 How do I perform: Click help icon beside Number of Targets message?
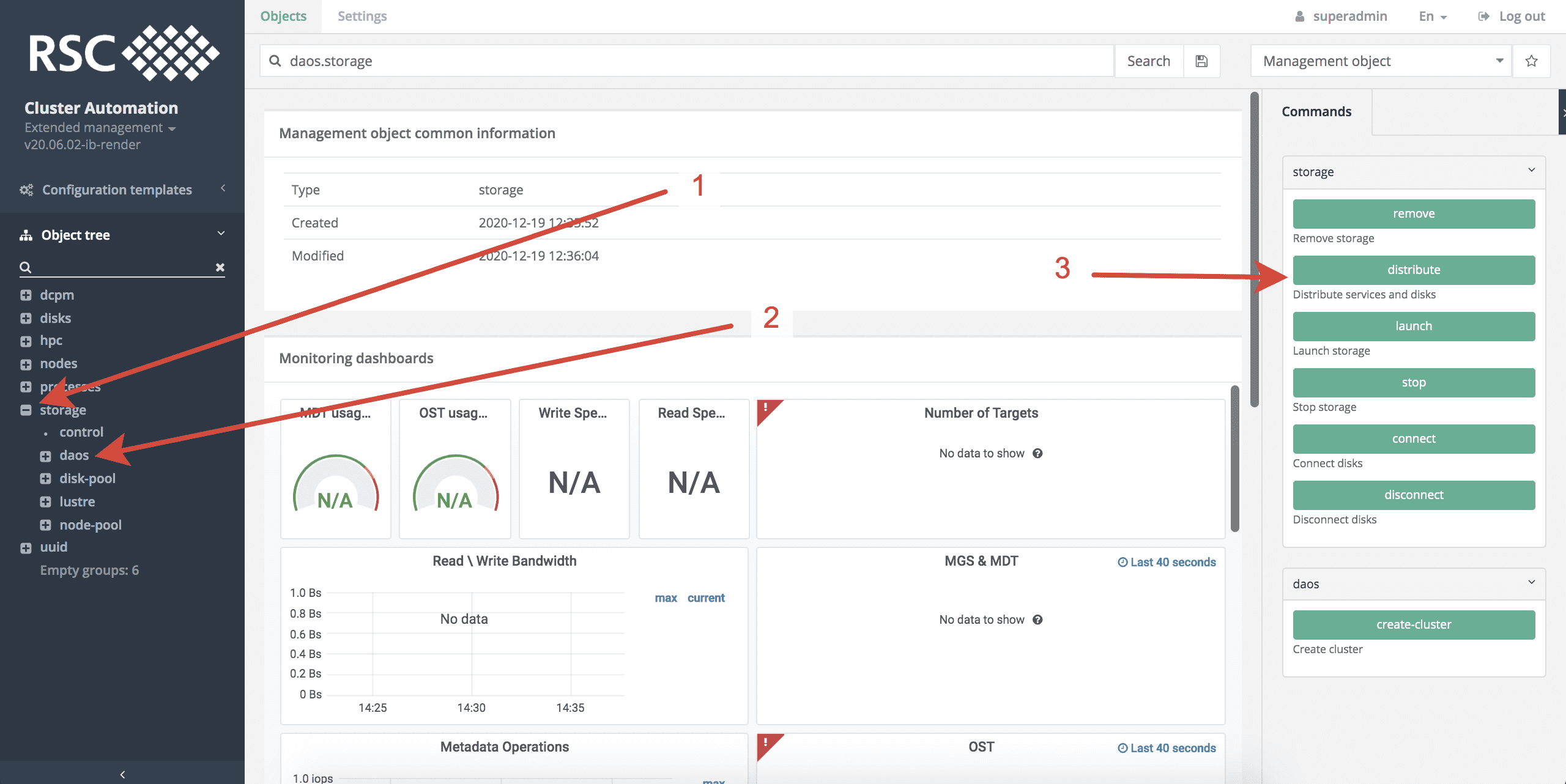click(x=1037, y=453)
